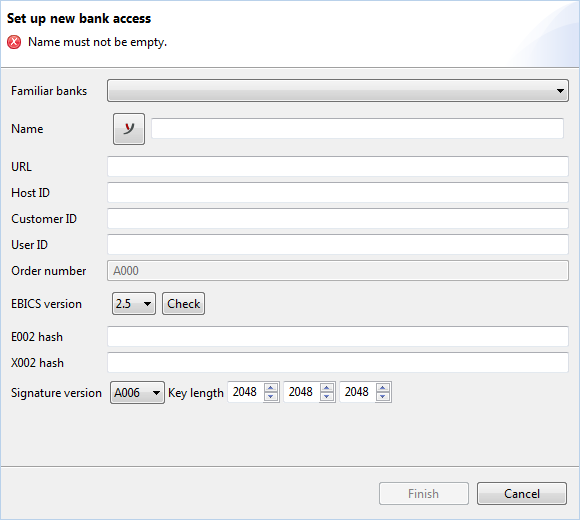Increase the first key length spinner
The image size is (580, 520).
click(x=271, y=388)
